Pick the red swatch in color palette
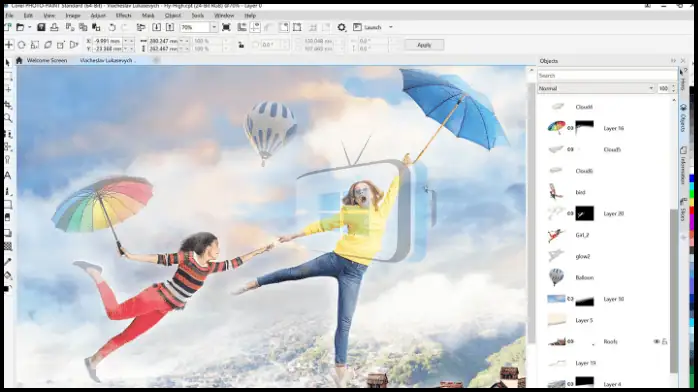Screen dimensions: 698x392 pos(692,209)
